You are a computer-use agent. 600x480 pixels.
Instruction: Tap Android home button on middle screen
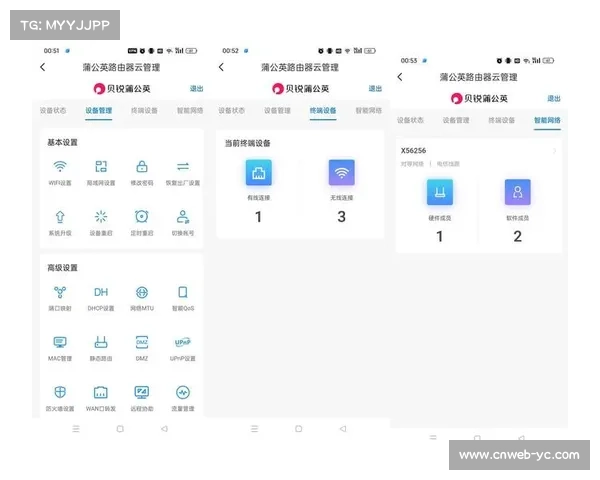pos(299,429)
